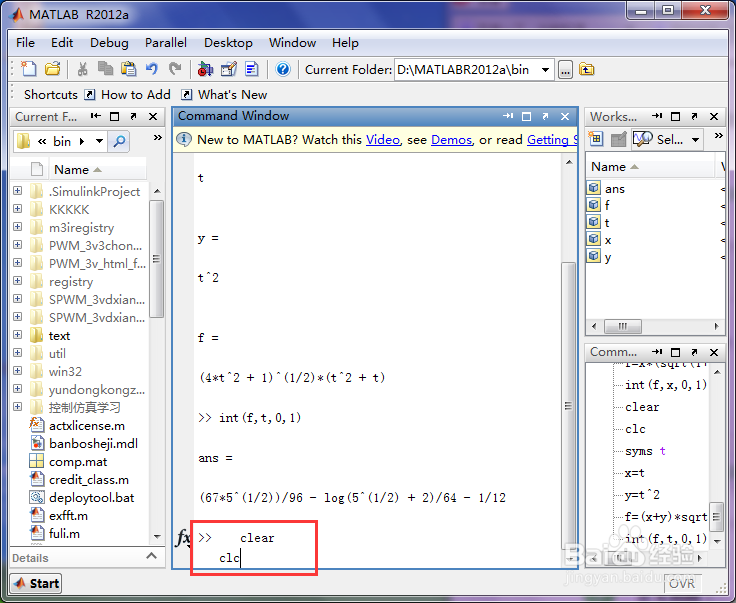Open the Desktop menu
Screen dimensions: 736x603
coord(228,43)
